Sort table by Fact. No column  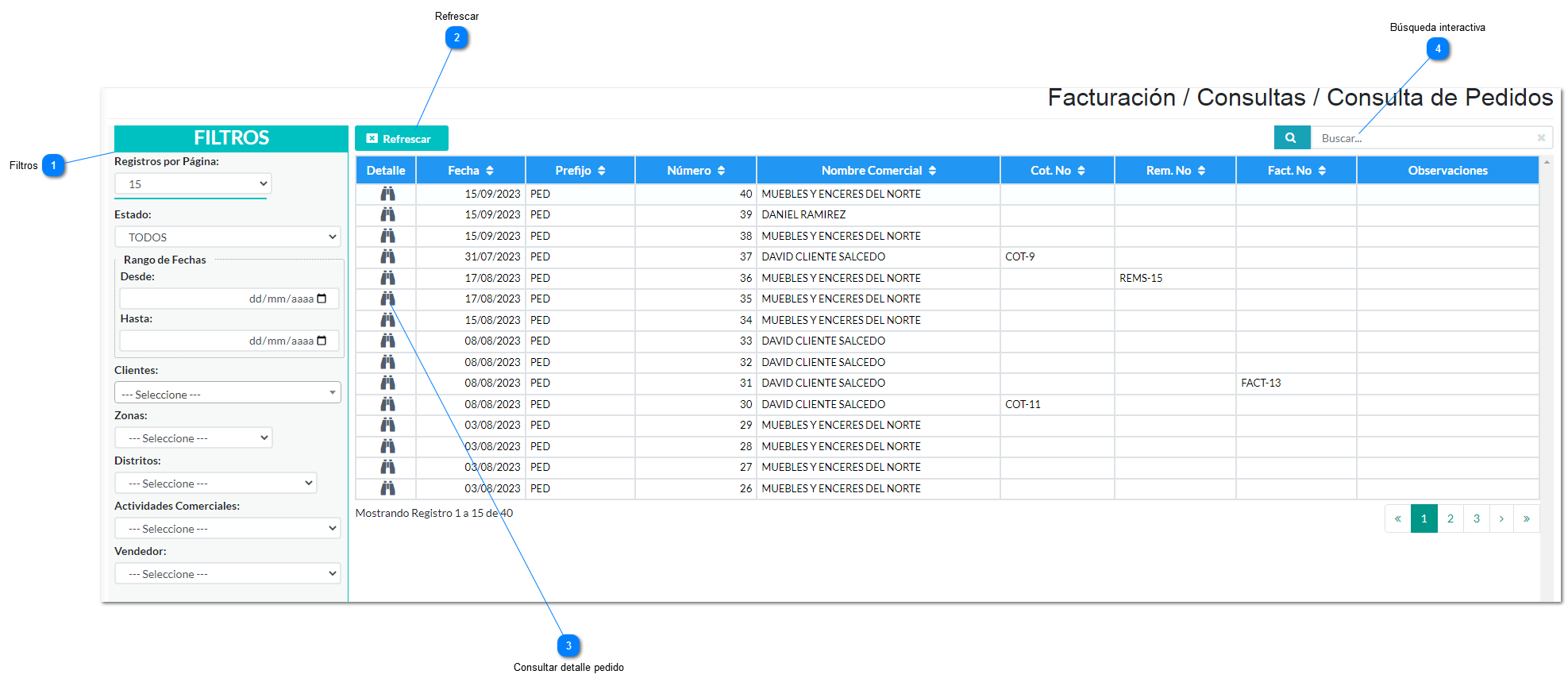1296,170
